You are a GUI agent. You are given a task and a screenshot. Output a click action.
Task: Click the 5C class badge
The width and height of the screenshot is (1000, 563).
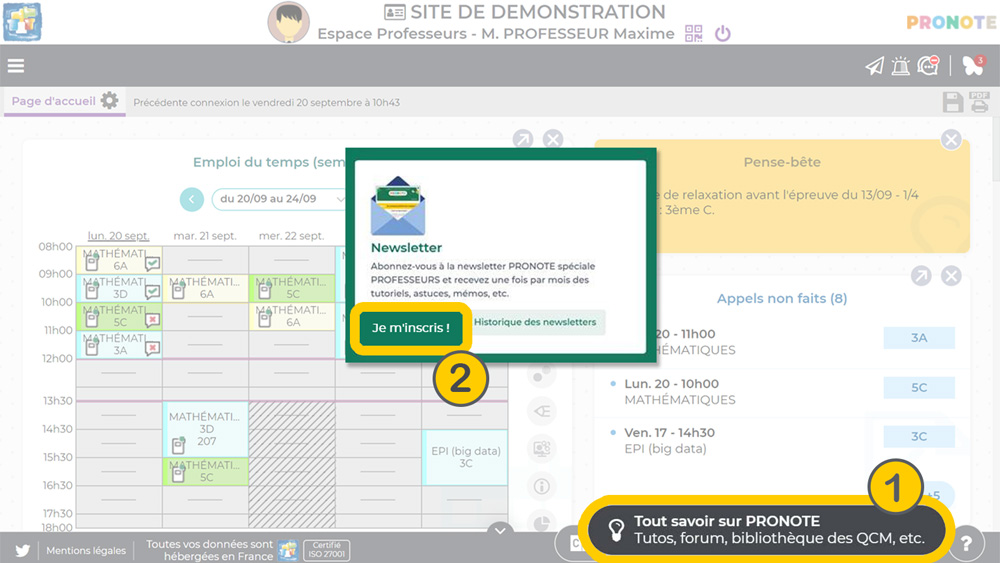tap(919, 388)
